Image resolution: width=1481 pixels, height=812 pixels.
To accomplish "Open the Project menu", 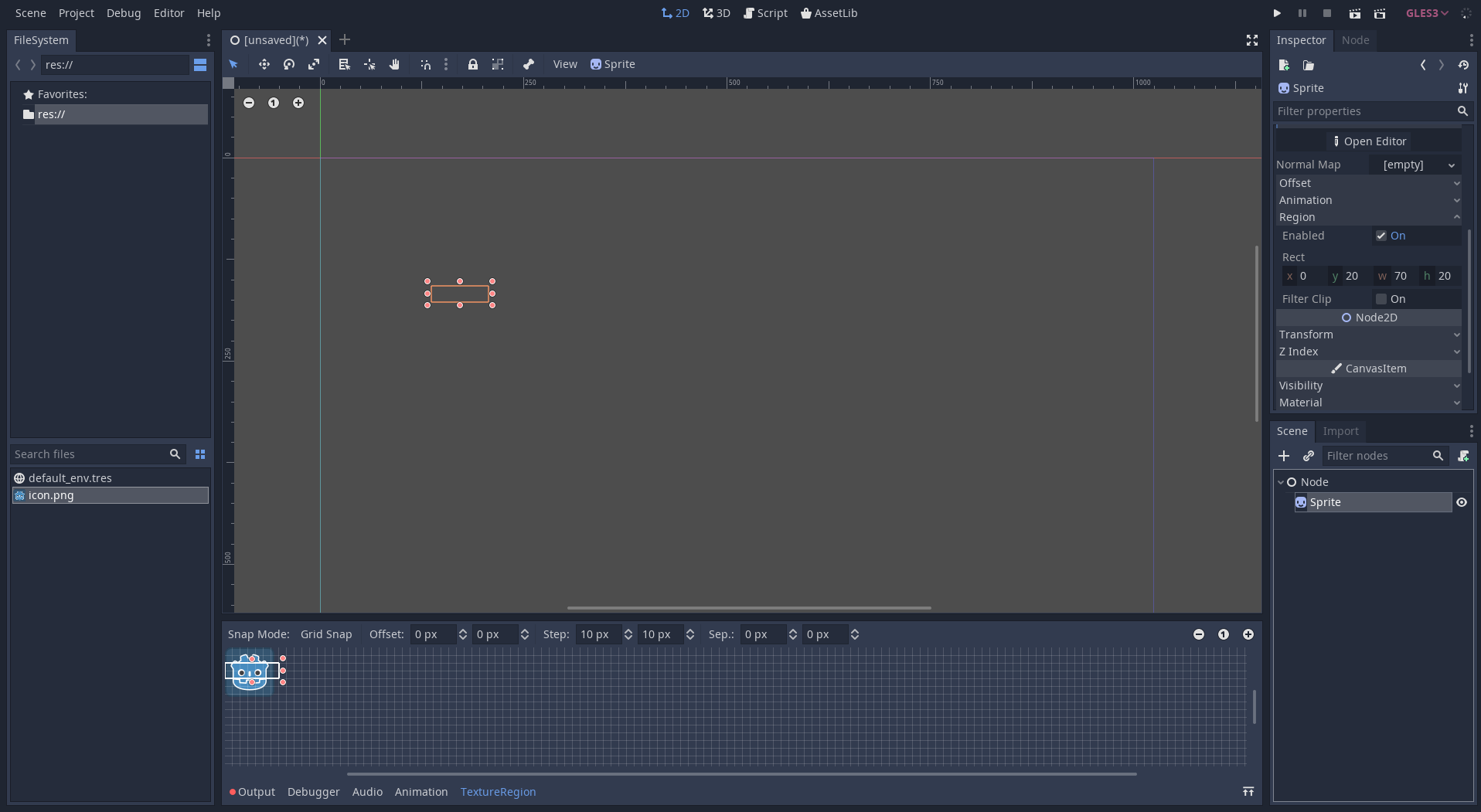I will (77, 13).
